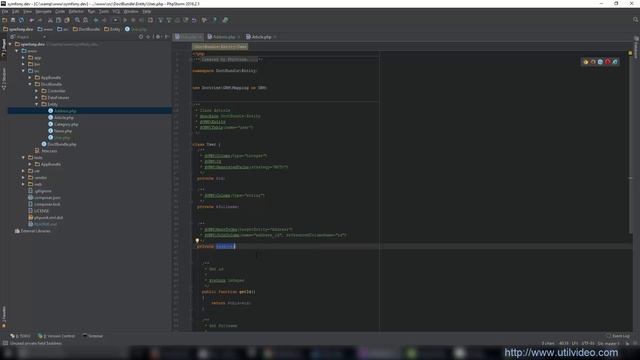Click the Copy toolbar icon
The image size is (640, 360).
pyautogui.click(x=58, y=20)
